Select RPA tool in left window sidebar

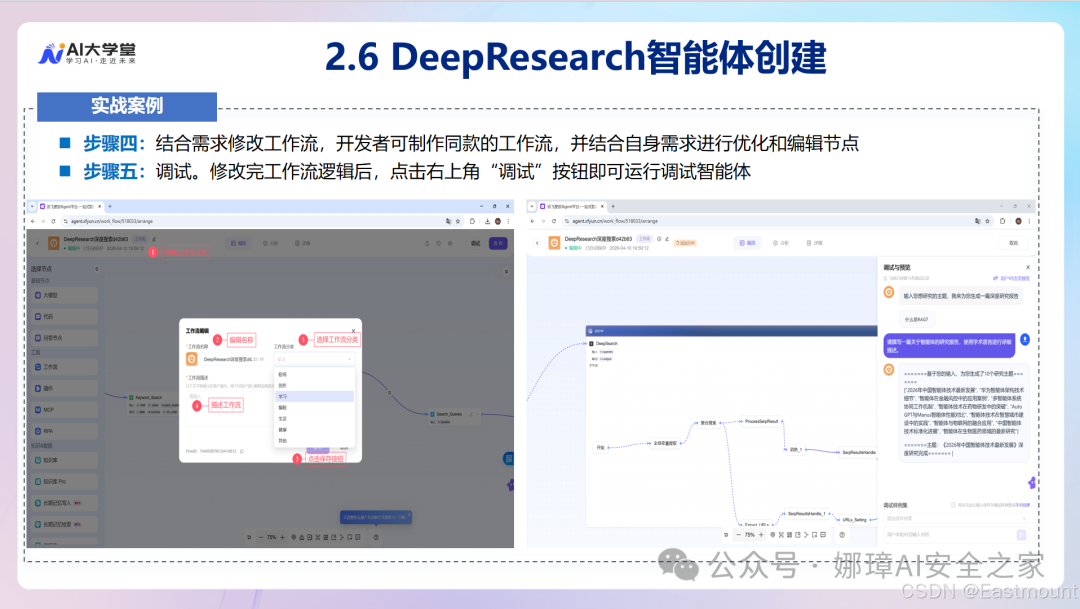(65, 431)
